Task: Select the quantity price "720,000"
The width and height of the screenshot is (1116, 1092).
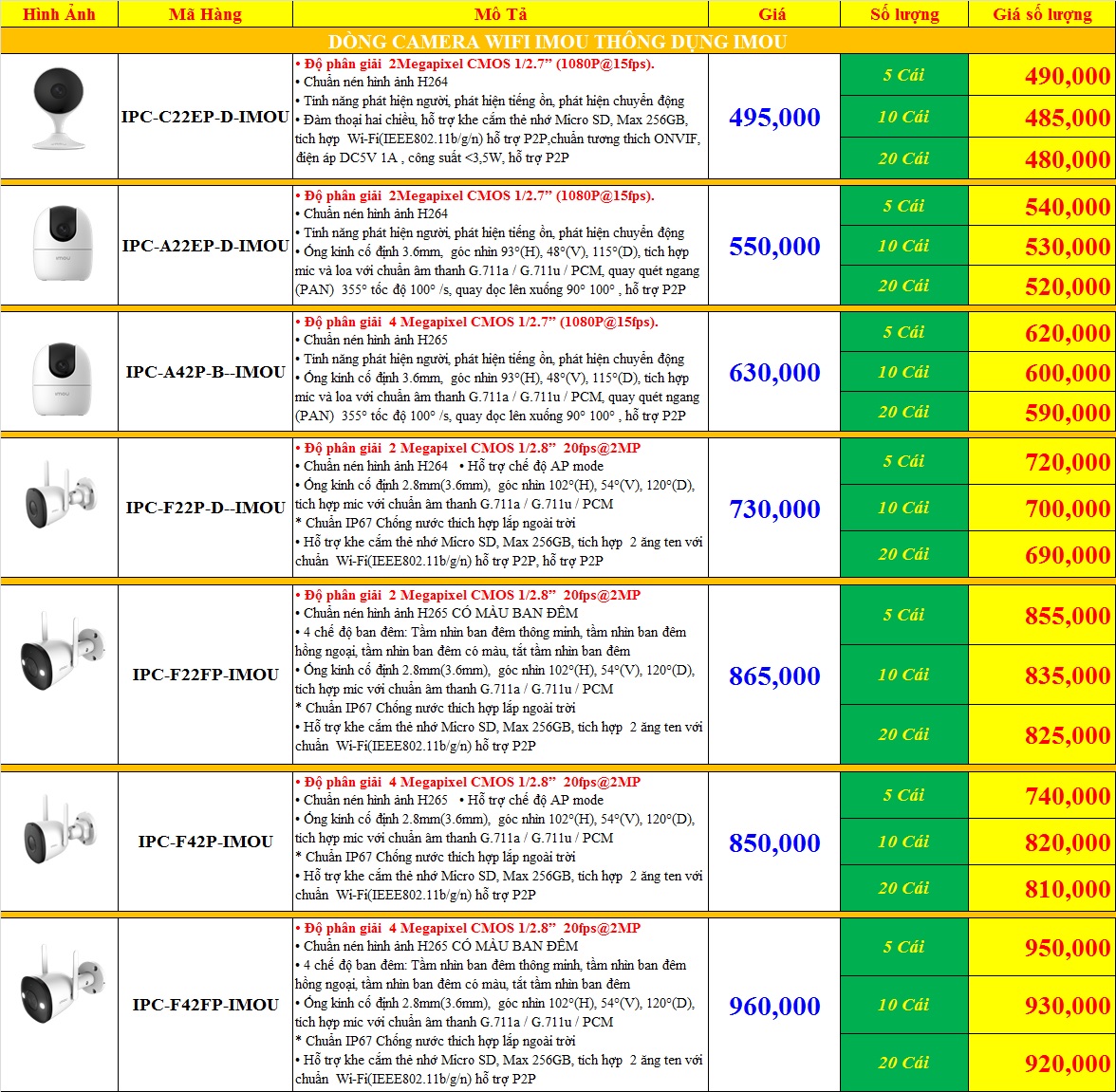Action: (x=1068, y=462)
